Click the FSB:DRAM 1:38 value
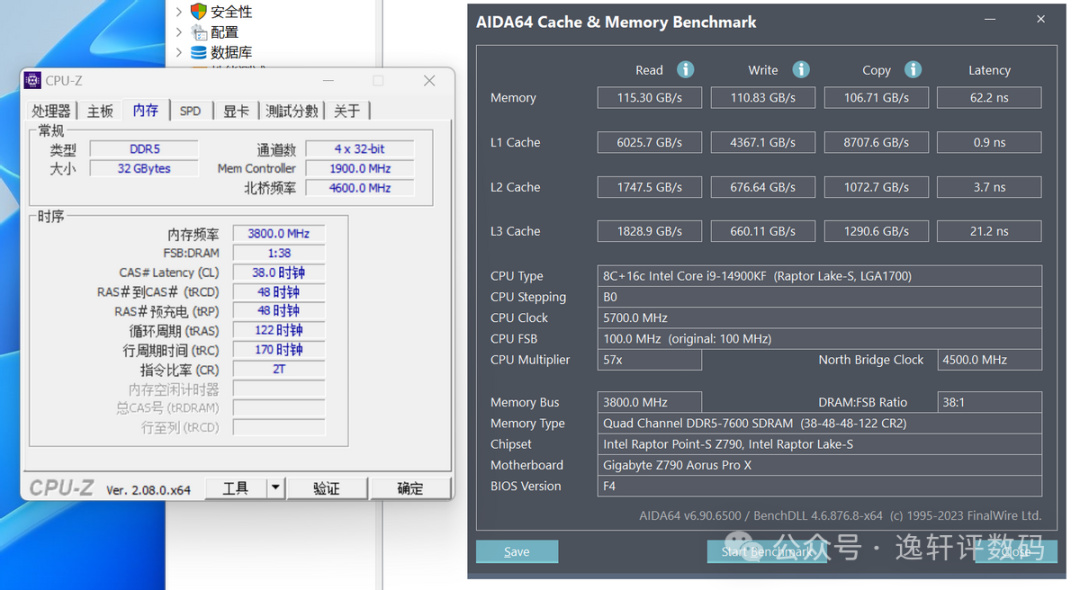 click(x=279, y=253)
